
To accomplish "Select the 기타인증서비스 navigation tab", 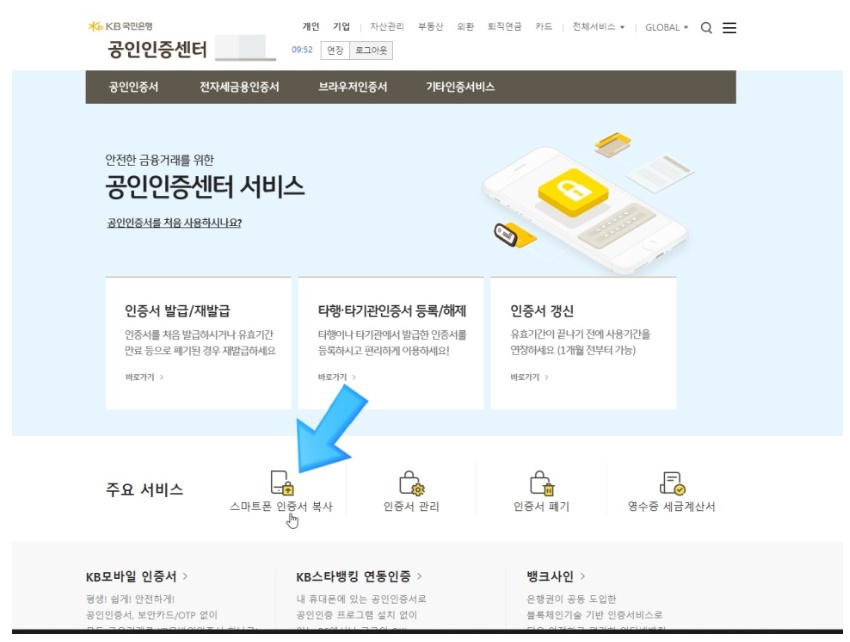I will [460, 87].
